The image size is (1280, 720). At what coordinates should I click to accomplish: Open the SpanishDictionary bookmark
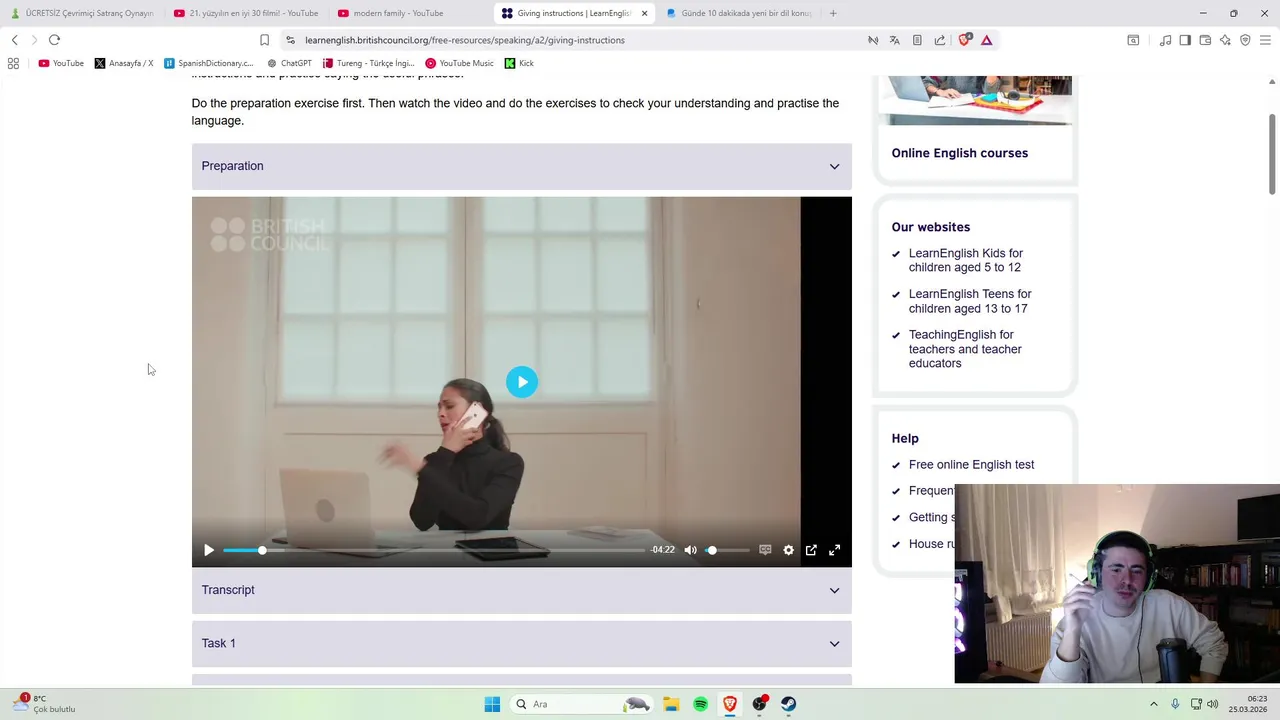click(x=208, y=63)
